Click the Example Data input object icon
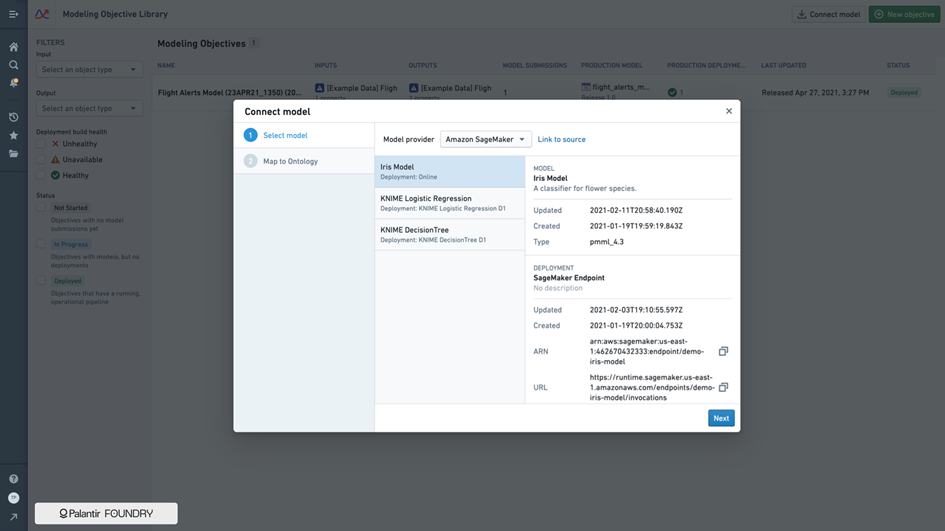This screenshot has height=531, width=945. pos(319,88)
